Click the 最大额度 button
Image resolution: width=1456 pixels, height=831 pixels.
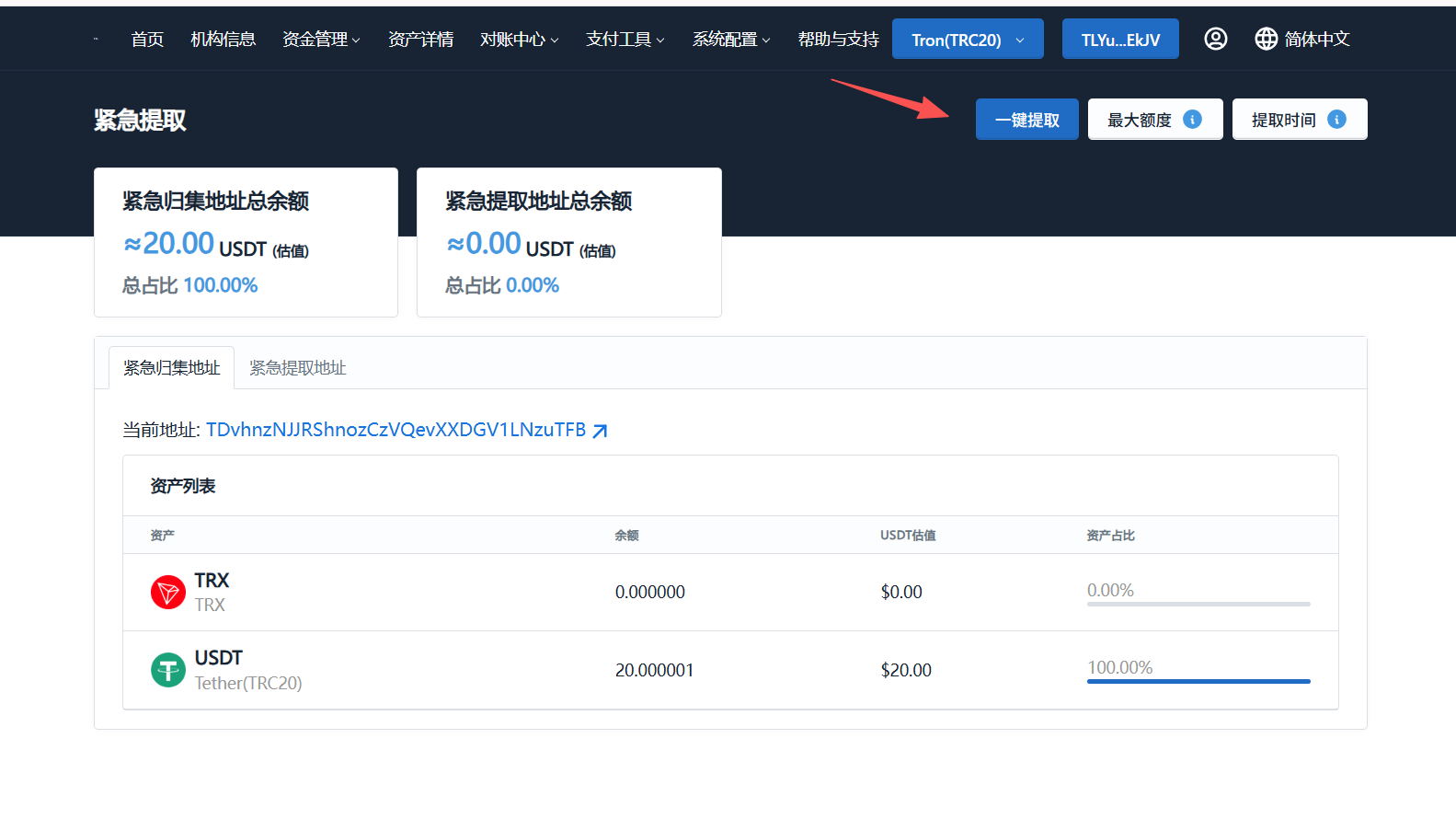pyautogui.click(x=1155, y=120)
